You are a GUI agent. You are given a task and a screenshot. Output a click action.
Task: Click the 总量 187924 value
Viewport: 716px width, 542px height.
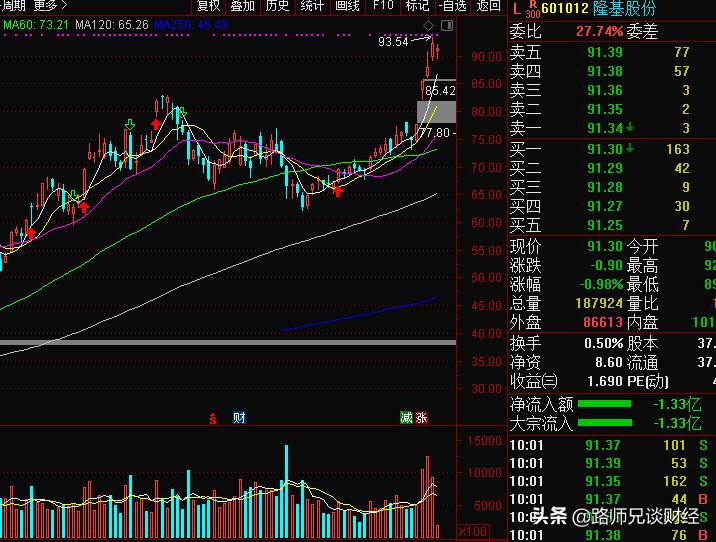pos(599,303)
